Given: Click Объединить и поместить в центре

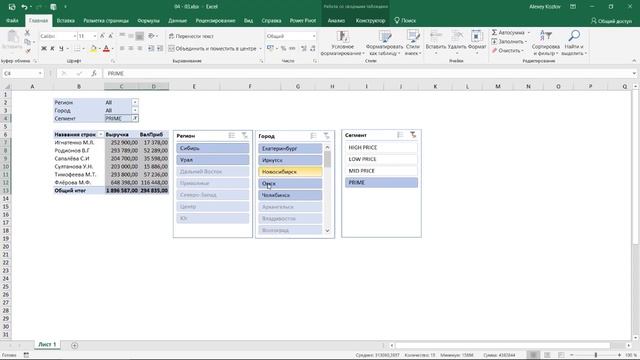Looking at the screenshot, I should [x=213, y=49].
